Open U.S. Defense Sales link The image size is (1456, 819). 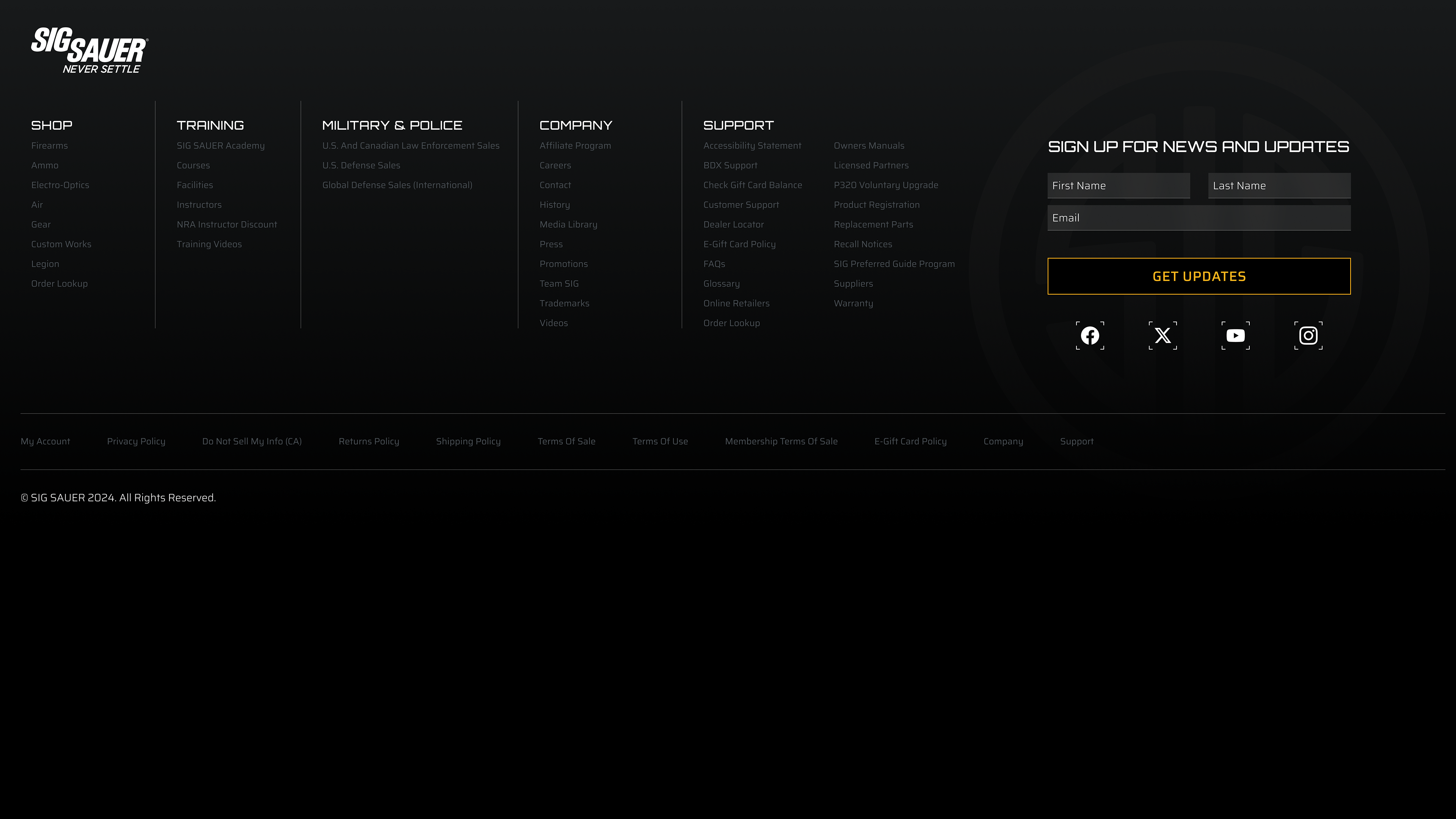point(361,166)
